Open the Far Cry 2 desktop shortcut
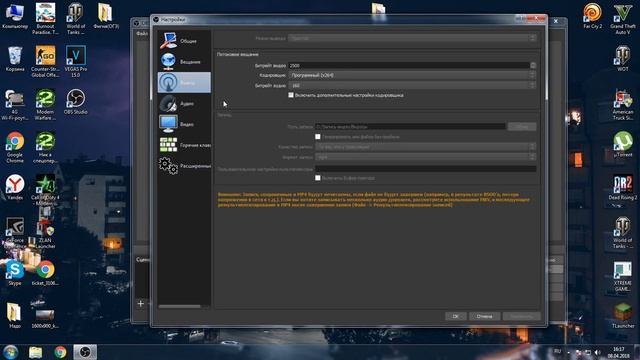The width and height of the screenshot is (640, 360). [x=592, y=16]
